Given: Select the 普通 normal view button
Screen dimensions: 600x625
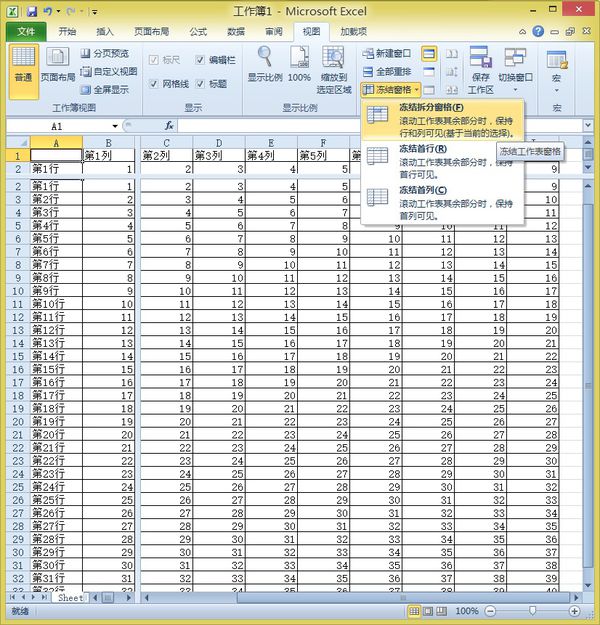Looking at the screenshot, I should coord(24,72).
